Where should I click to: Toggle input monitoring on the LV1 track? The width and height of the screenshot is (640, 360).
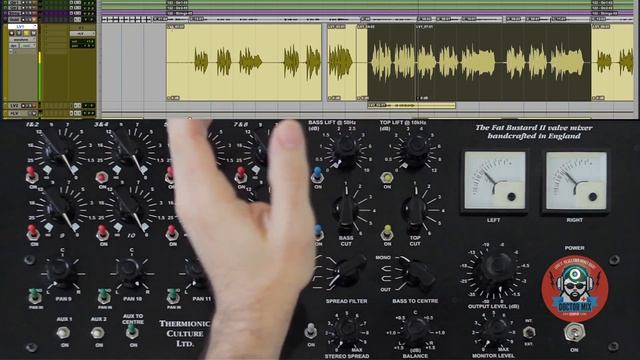pyautogui.click(x=19, y=33)
